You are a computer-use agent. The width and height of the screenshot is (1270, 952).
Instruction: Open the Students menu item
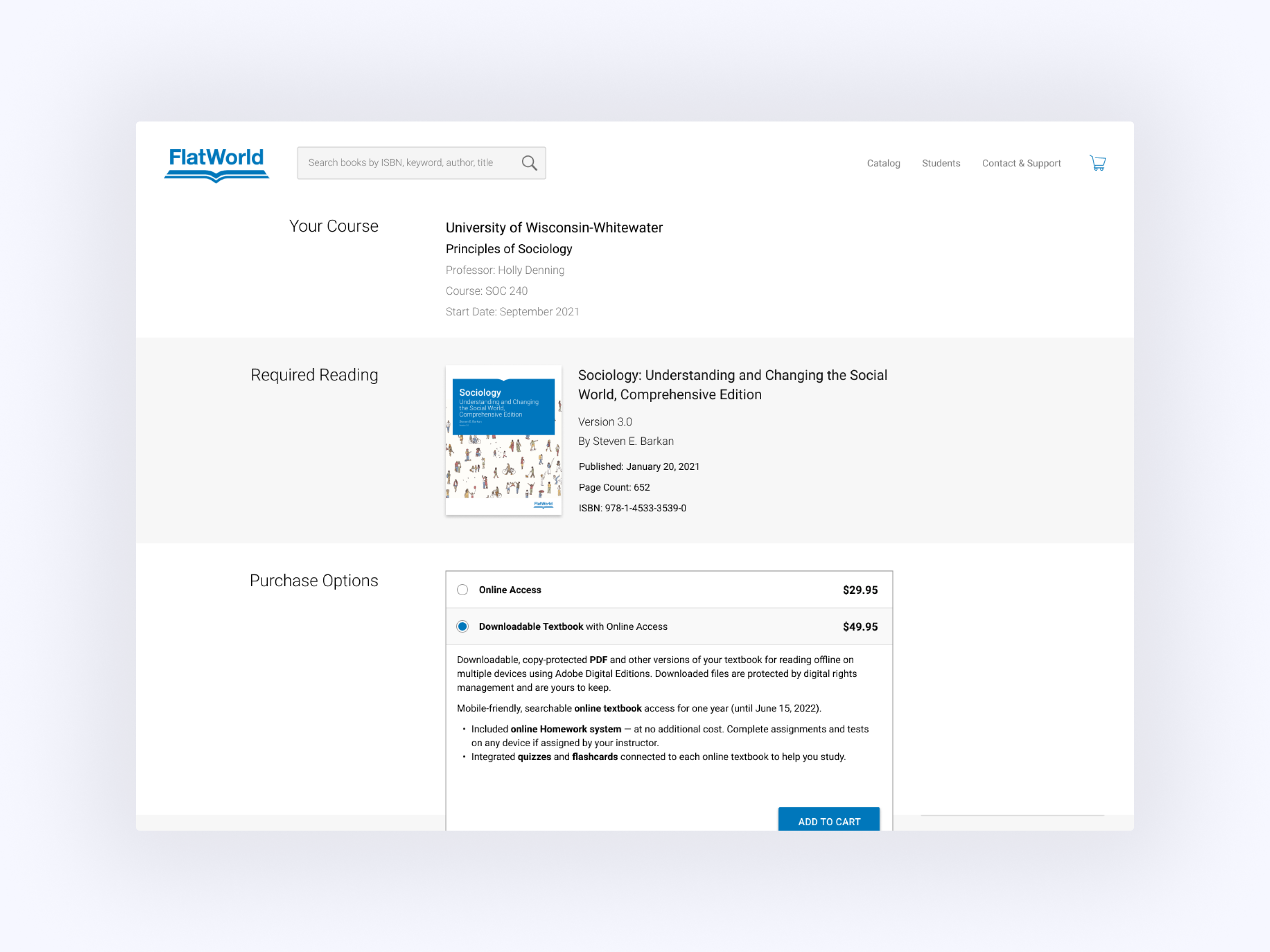[940, 163]
